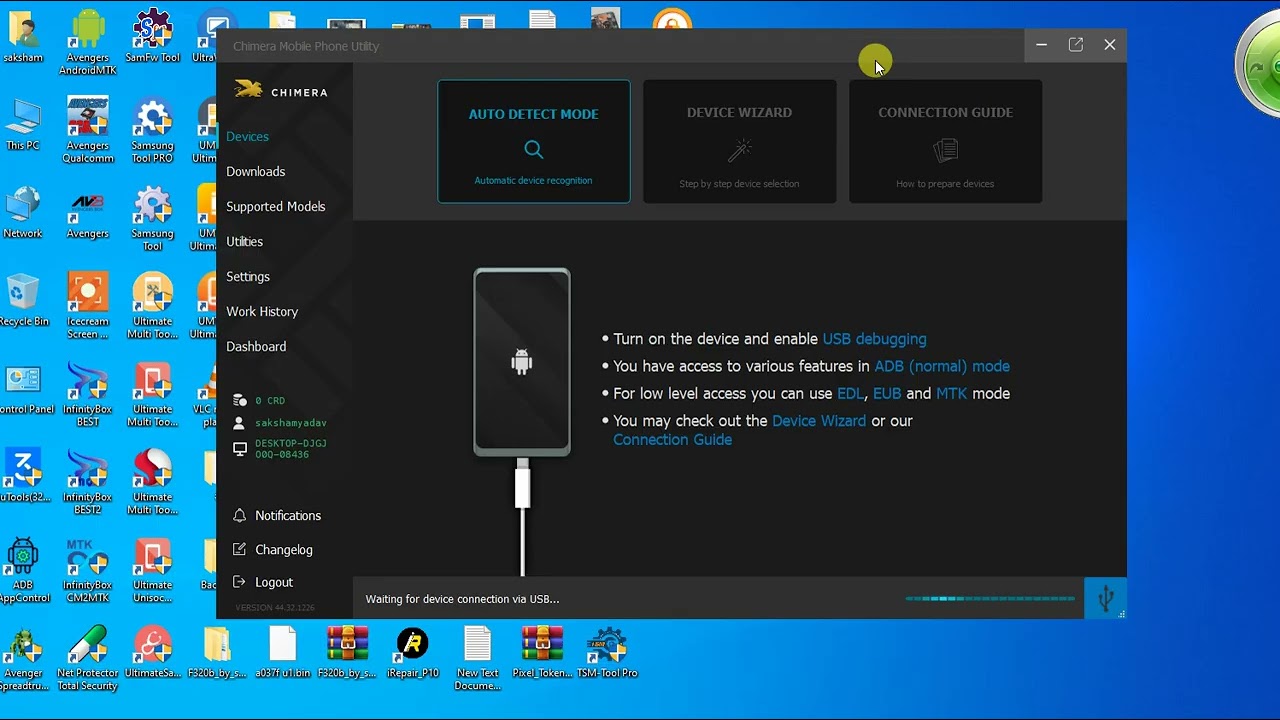This screenshot has width=1280, height=720.
Task: Select Avenger Spreadtrum desktop icon
Action: click(22, 658)
